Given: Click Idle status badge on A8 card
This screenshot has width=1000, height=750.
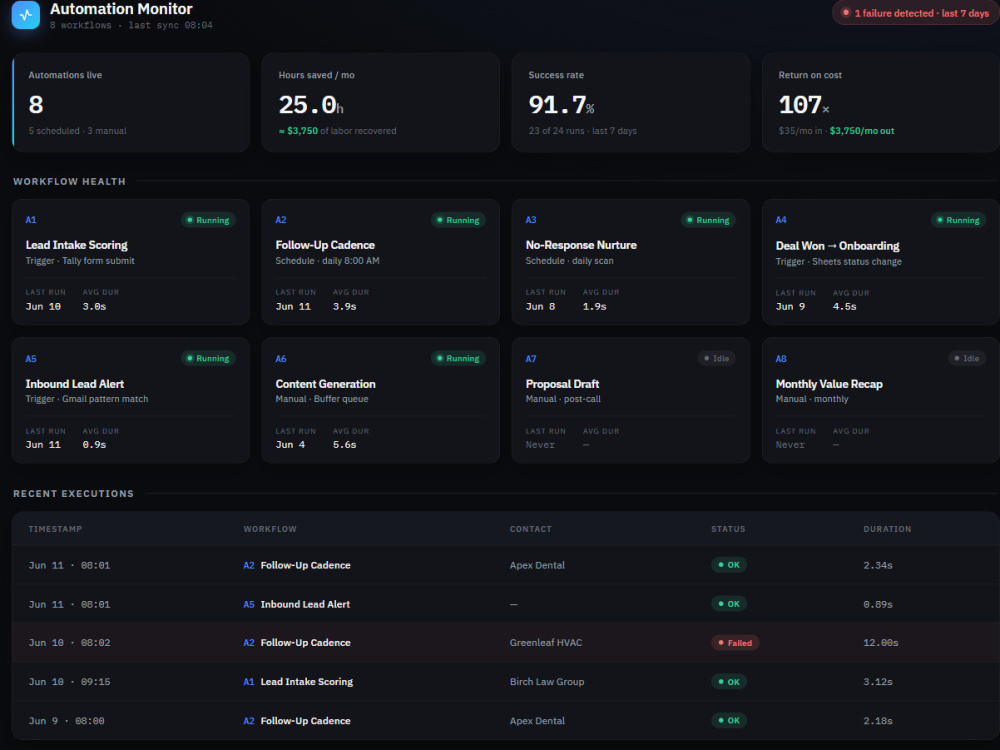Looking at the screenshot, I should pos(966,358).
